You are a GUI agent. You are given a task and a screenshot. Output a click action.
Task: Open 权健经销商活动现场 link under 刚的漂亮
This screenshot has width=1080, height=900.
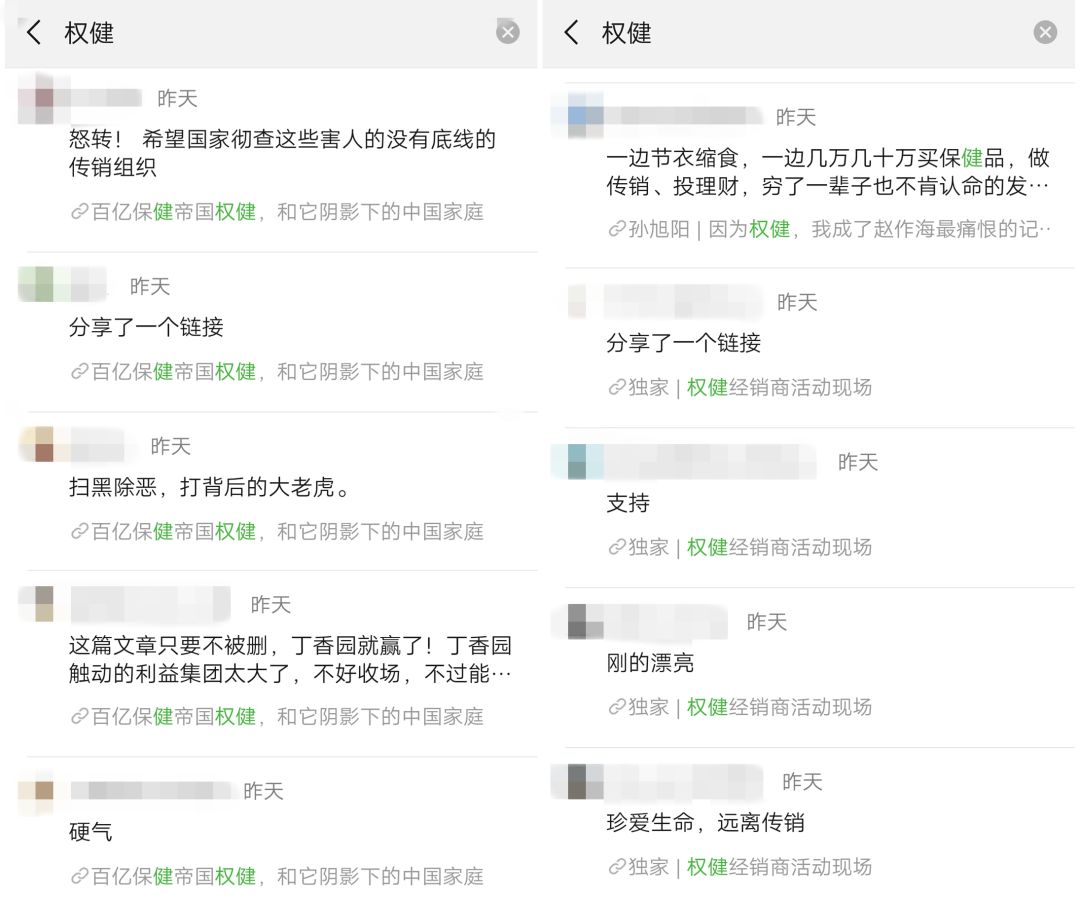click(740, 707)
